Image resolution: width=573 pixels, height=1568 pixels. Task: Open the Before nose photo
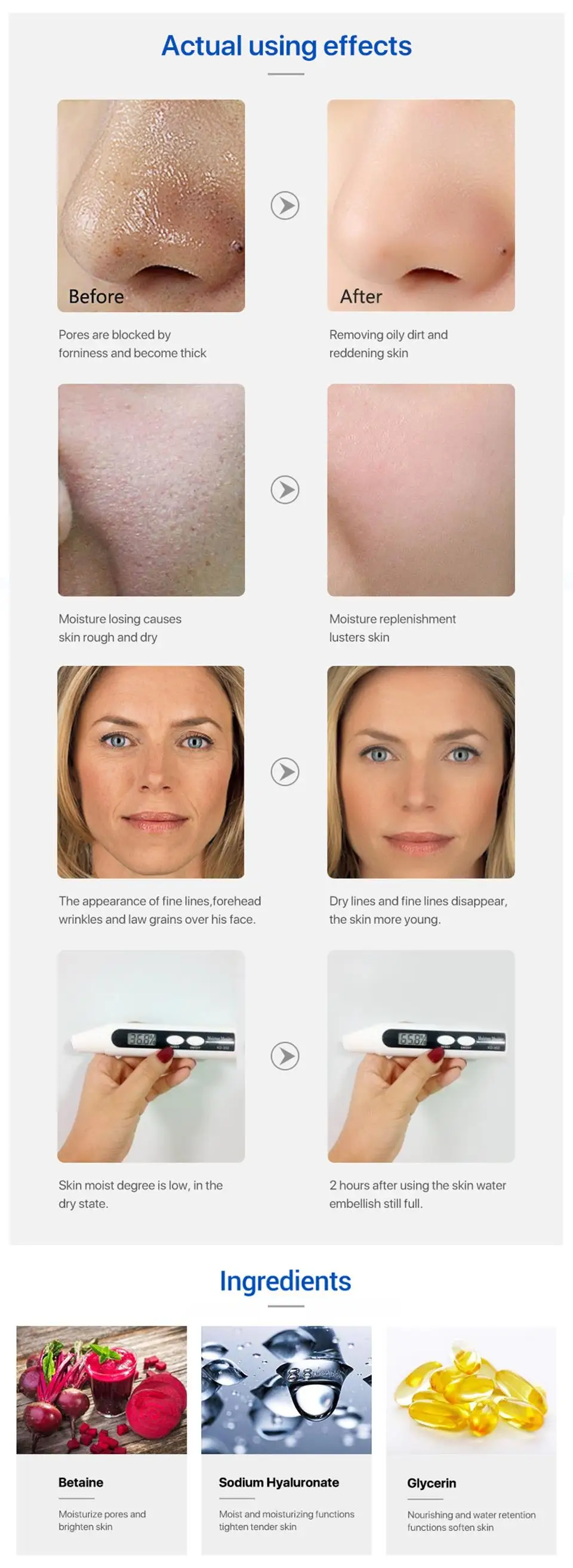coord(151,206)
